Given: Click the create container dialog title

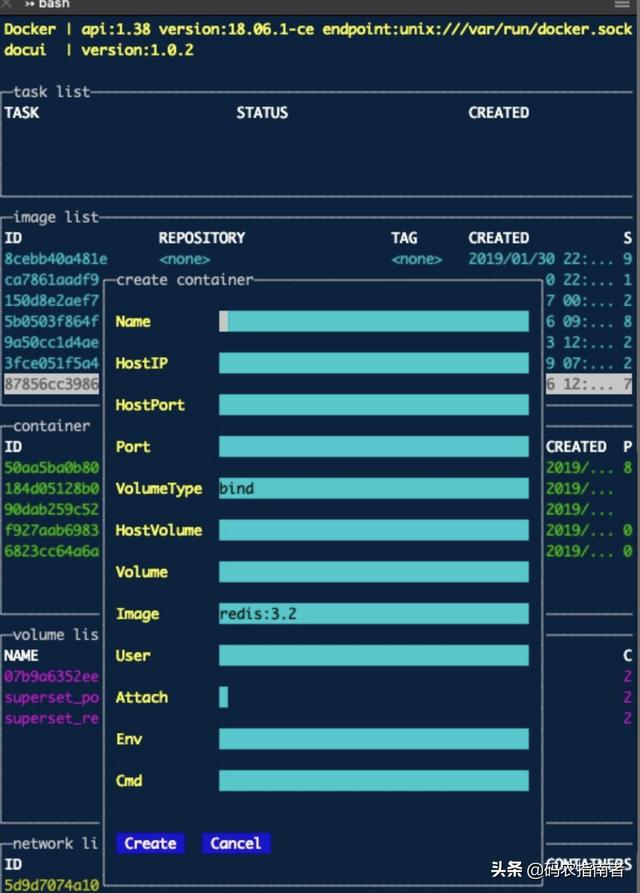Looking at the screenshot, I should 184,280.
